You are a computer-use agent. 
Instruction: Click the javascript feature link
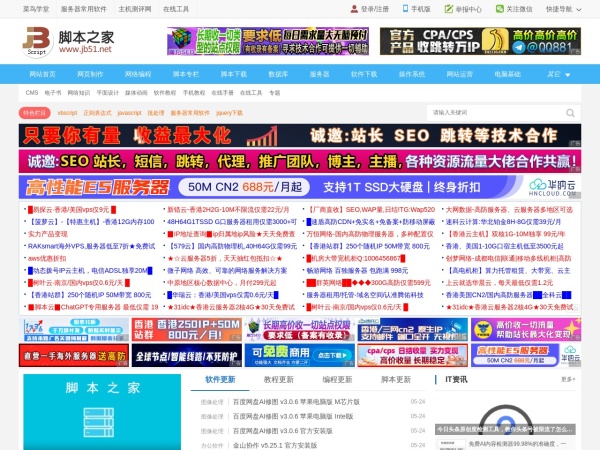click(129, 113)
